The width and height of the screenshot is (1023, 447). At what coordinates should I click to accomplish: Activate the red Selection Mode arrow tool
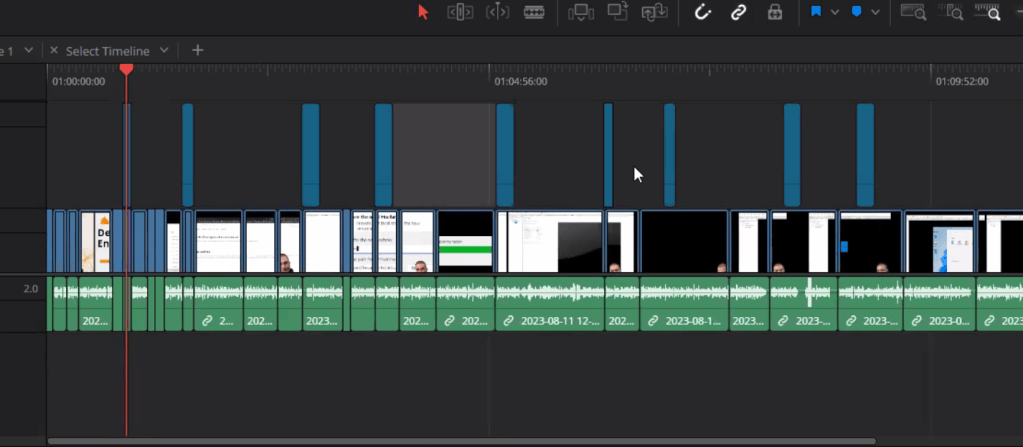coord(423,12)
